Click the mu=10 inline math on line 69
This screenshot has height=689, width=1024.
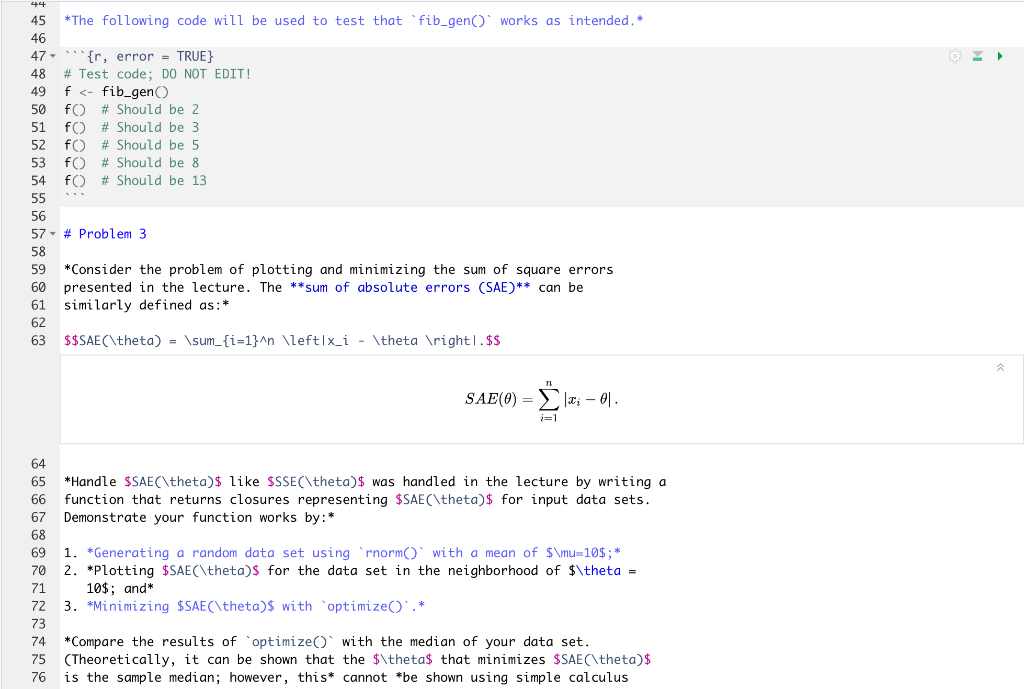point(577,552)
